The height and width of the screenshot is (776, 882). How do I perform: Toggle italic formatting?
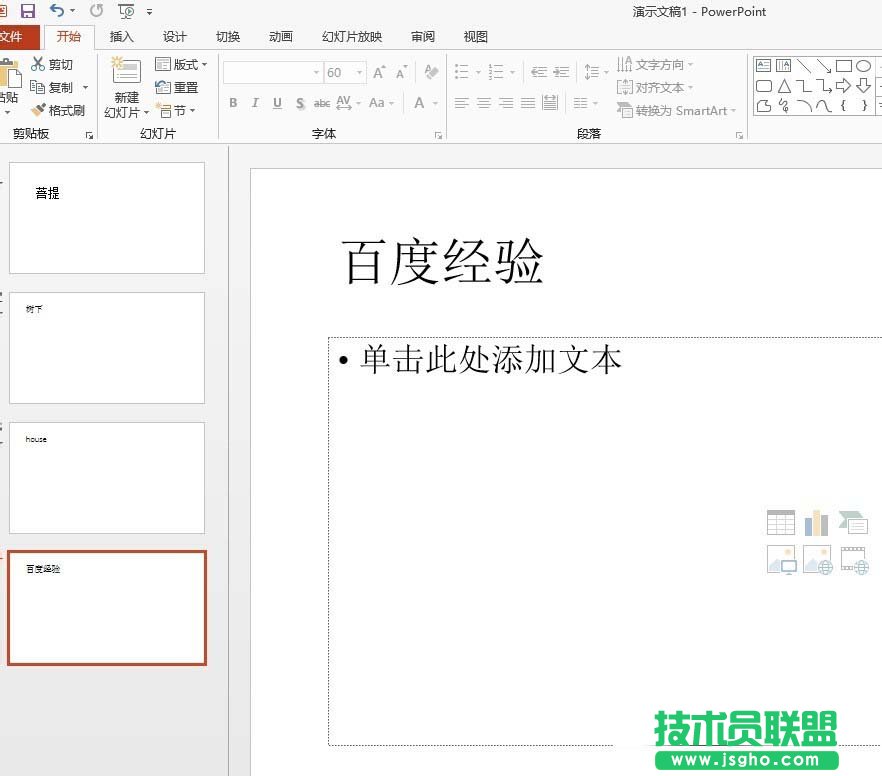[x=255, y=103]
